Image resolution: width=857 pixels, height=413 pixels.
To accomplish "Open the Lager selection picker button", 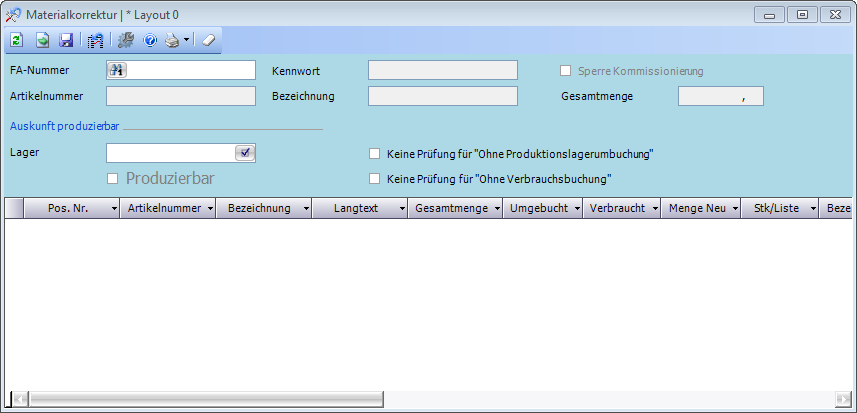I will click(246, 153).
